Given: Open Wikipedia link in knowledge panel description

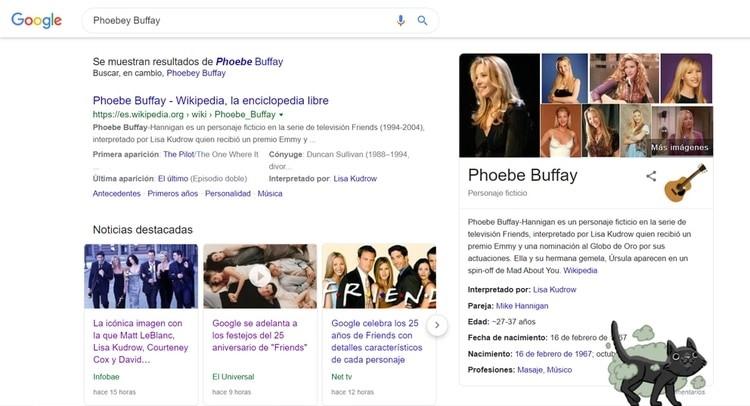Looking at the screenshot, I should pyautogui.click(x=580, y=270).
